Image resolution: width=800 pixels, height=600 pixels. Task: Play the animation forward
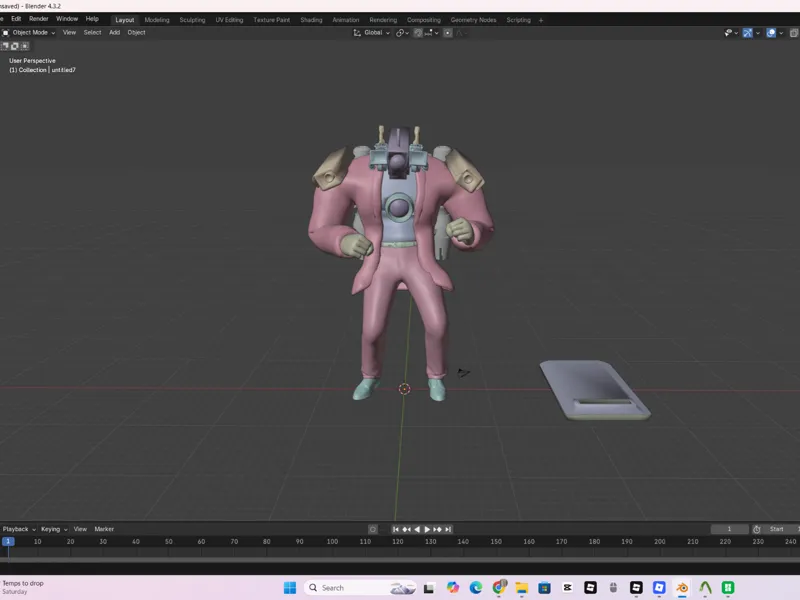click(x=427, y=529)
